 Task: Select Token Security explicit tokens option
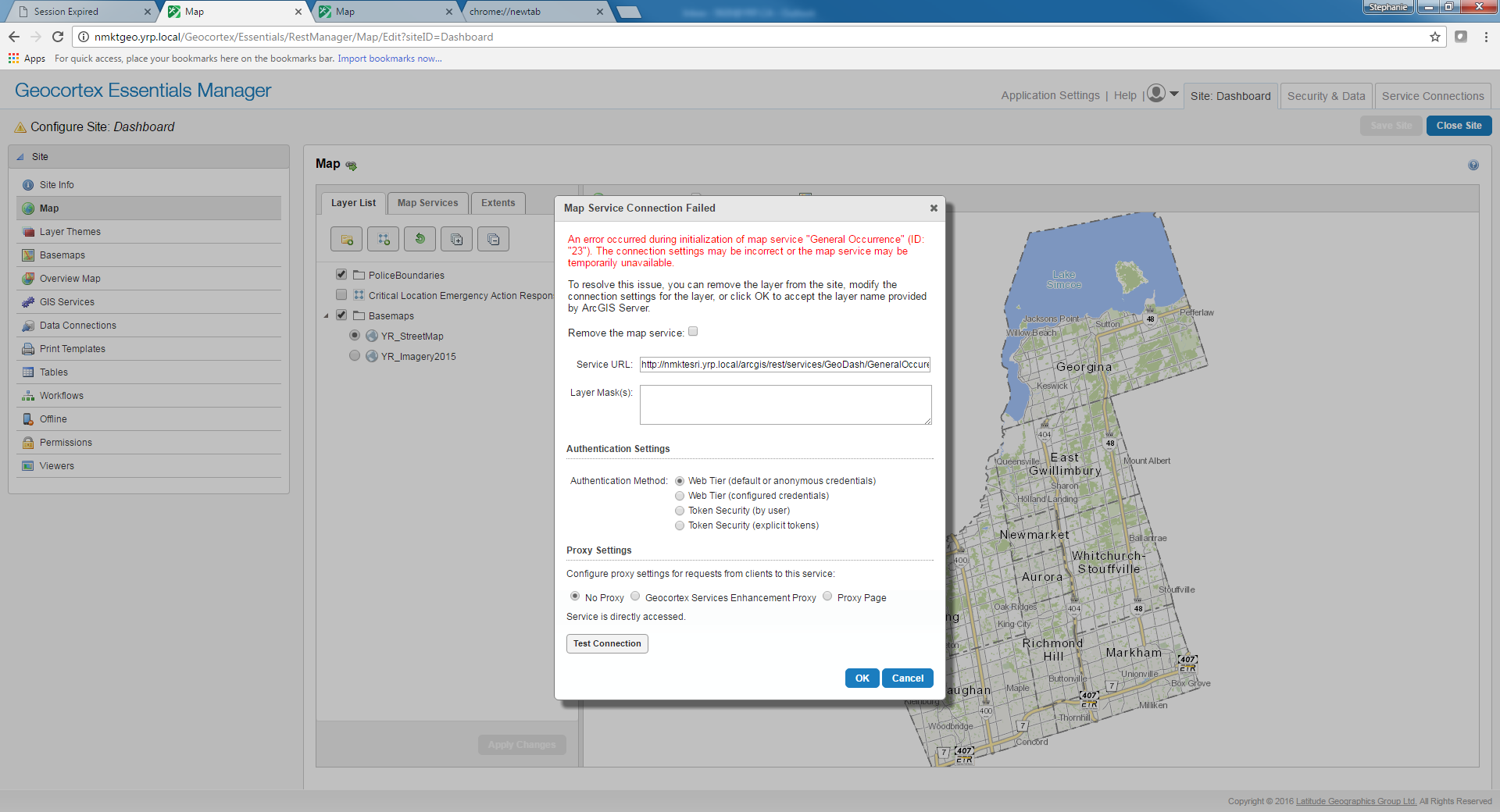[680, 525]
